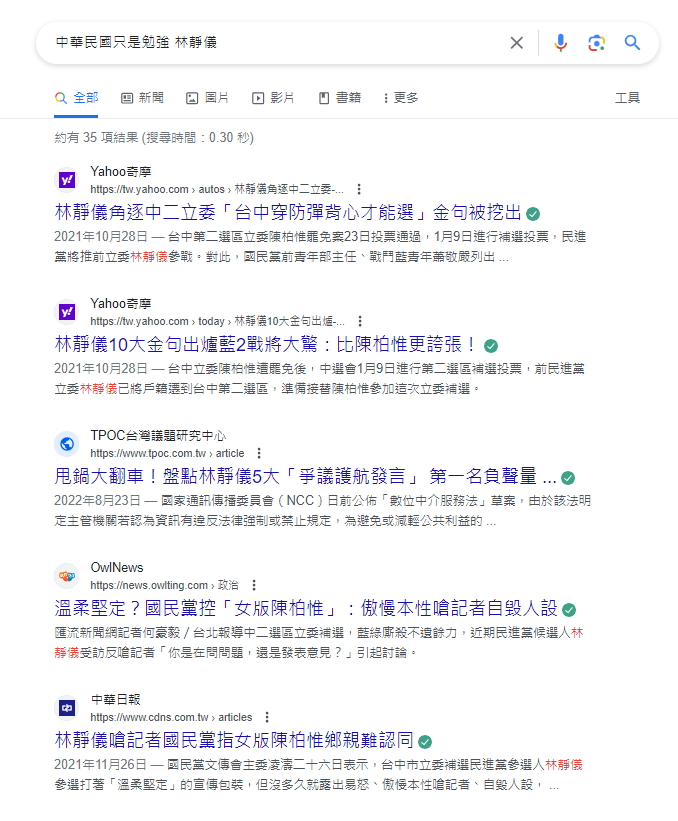Image resolution: width=678 pixels, height=821 pixels.
Task: Click inside the search query input field
Action: click(x=277, y=43)
